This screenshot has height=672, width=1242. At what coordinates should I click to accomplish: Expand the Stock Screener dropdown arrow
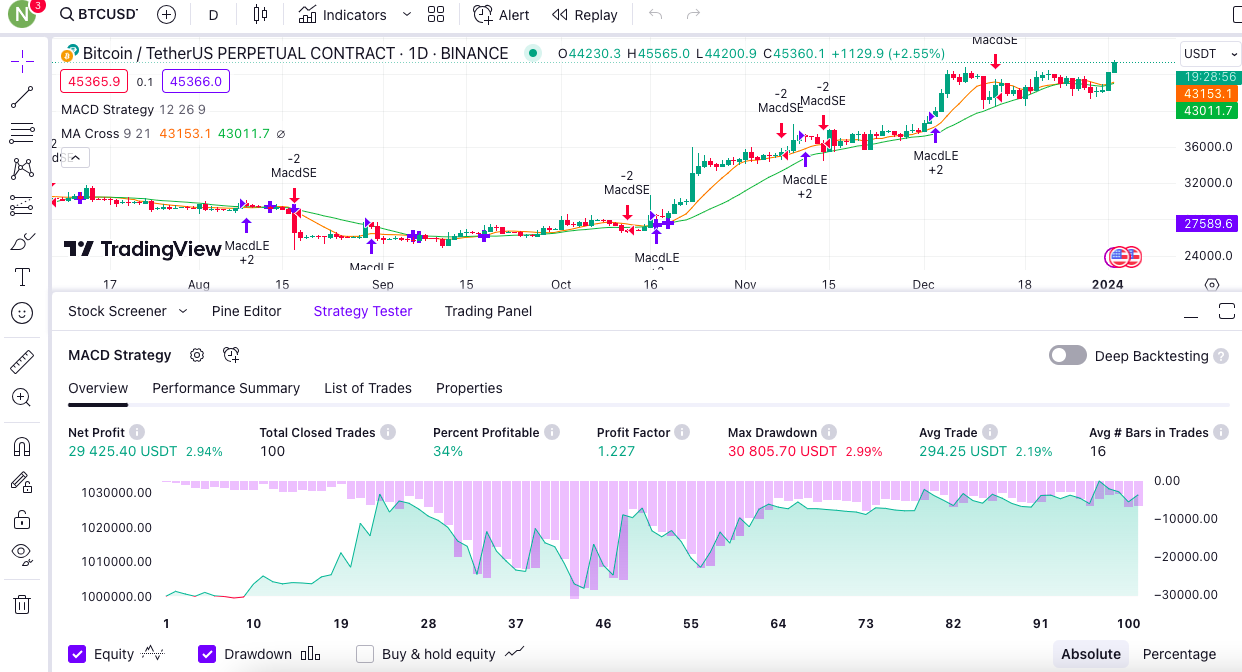click(x=183, y=311)
